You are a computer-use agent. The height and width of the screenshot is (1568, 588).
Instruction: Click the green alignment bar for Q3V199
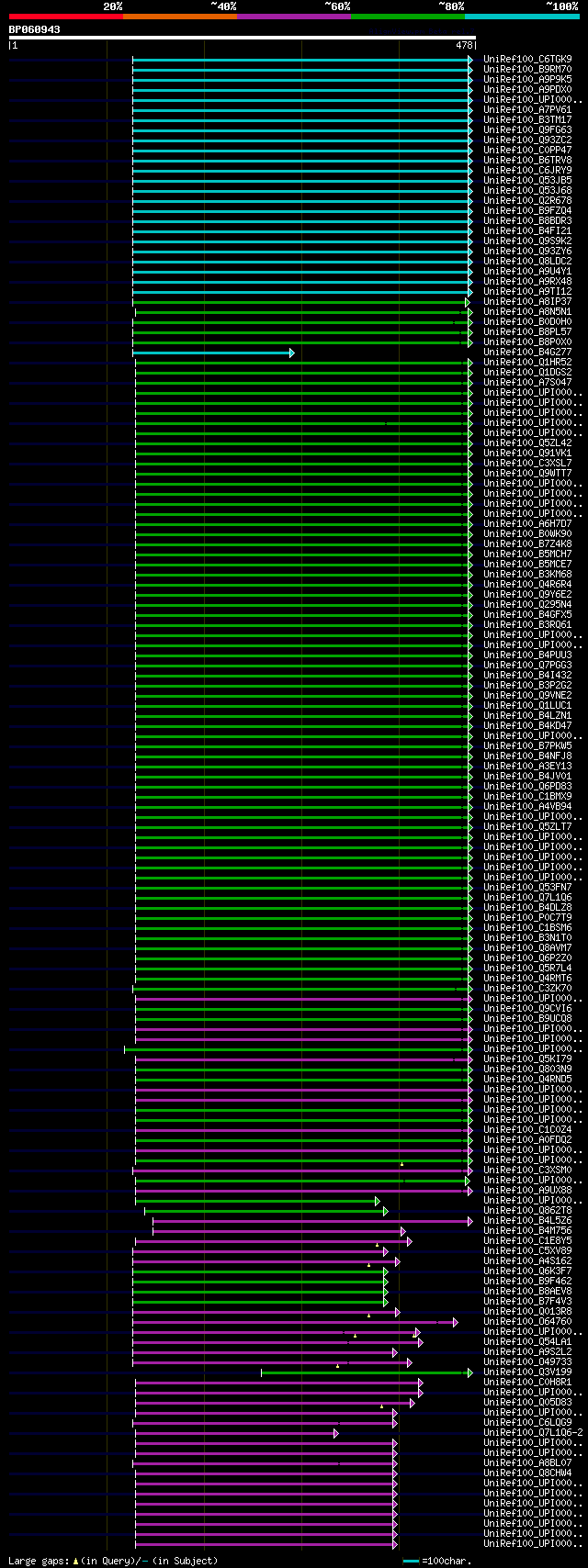[x=367, y=1372]
